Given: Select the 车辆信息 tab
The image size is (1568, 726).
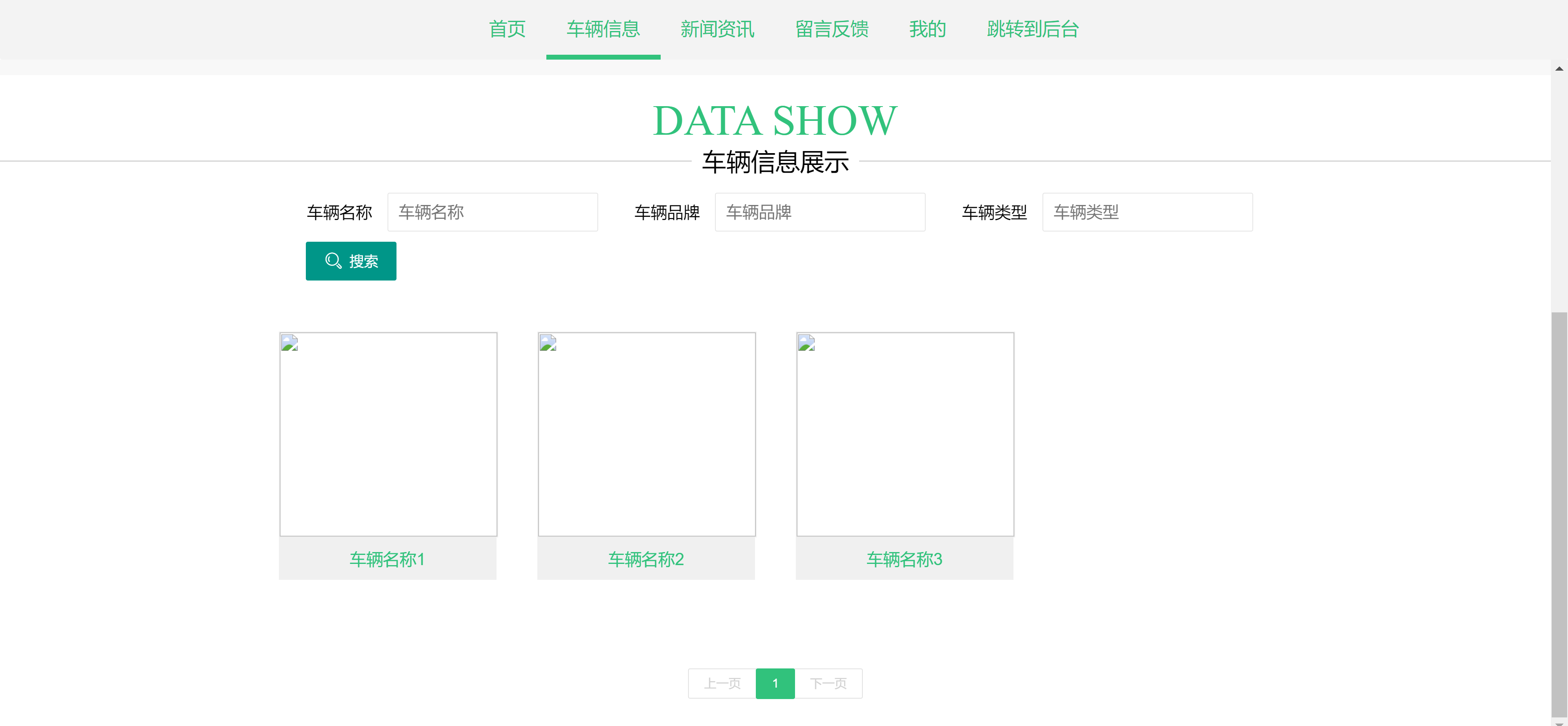Looking at the screenshot, I should coord(603,29).
